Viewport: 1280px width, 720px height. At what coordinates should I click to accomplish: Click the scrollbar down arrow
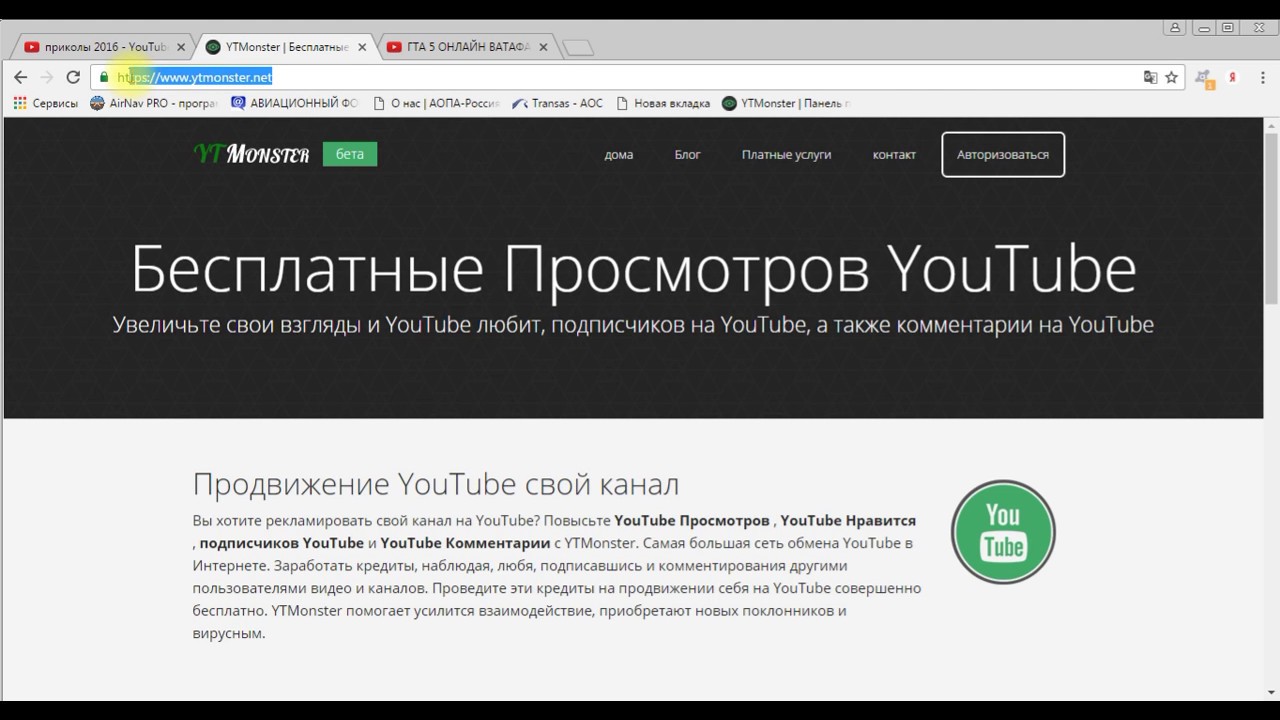coord(1271,691)
